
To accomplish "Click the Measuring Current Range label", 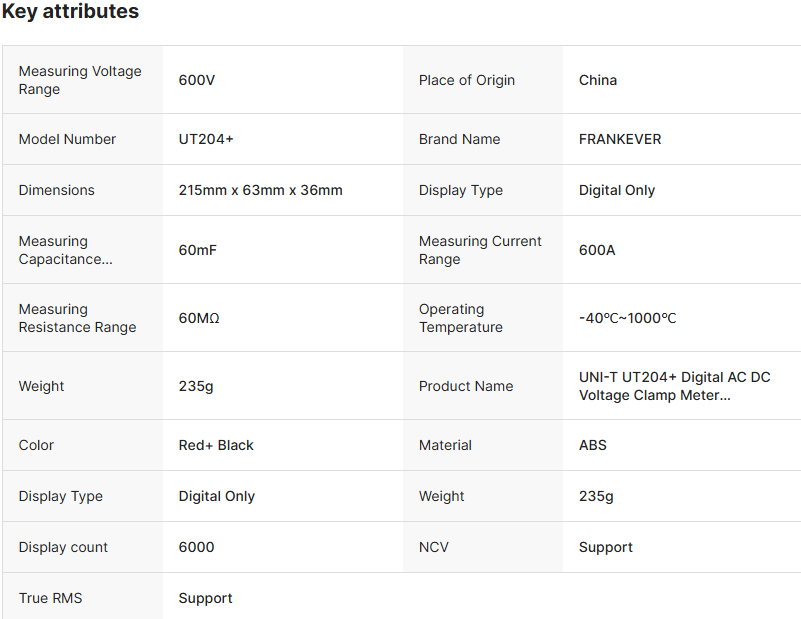I will click(x=480, y=250).
